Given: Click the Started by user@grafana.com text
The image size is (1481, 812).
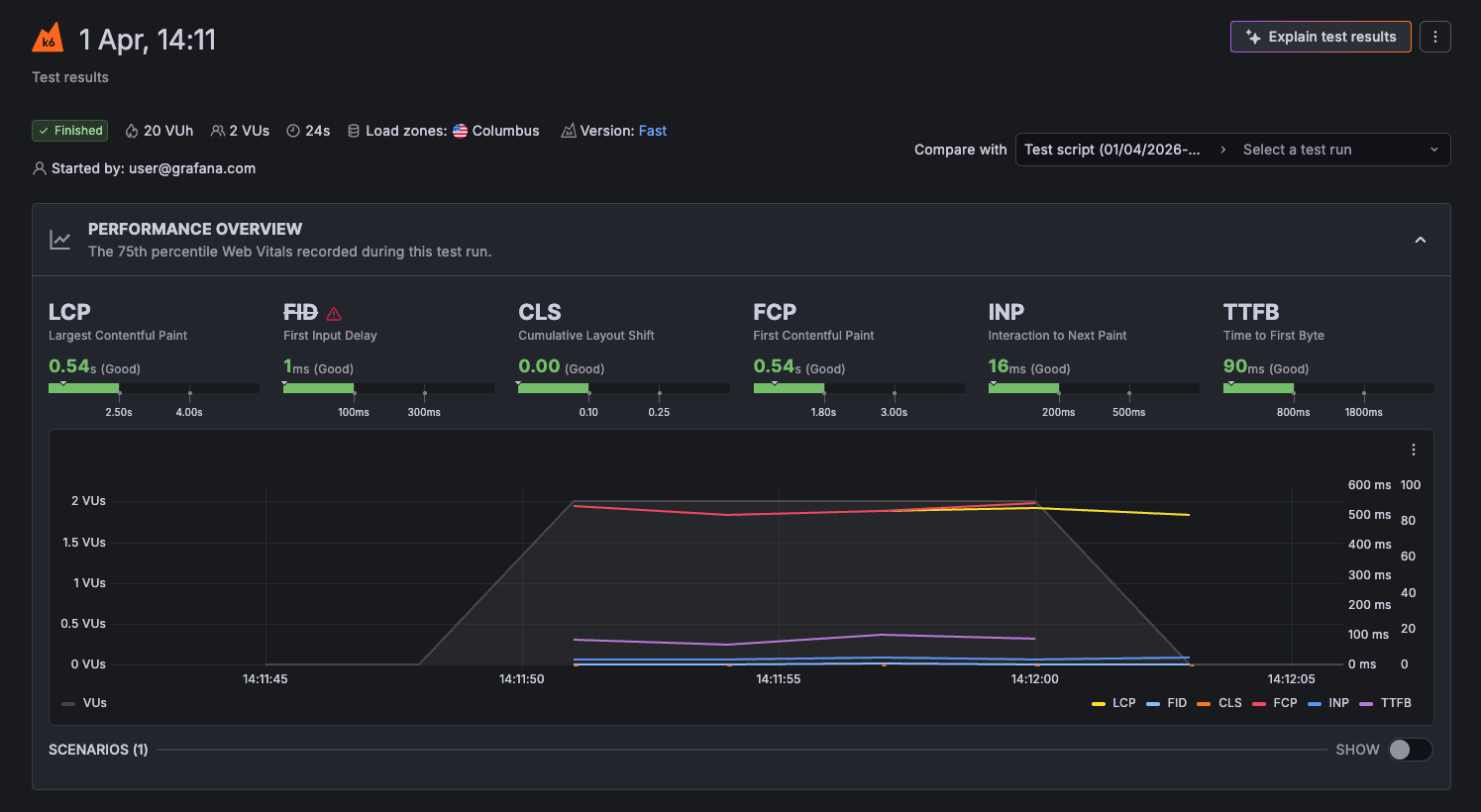Looking at the screenshot, I should click(154, 168).
